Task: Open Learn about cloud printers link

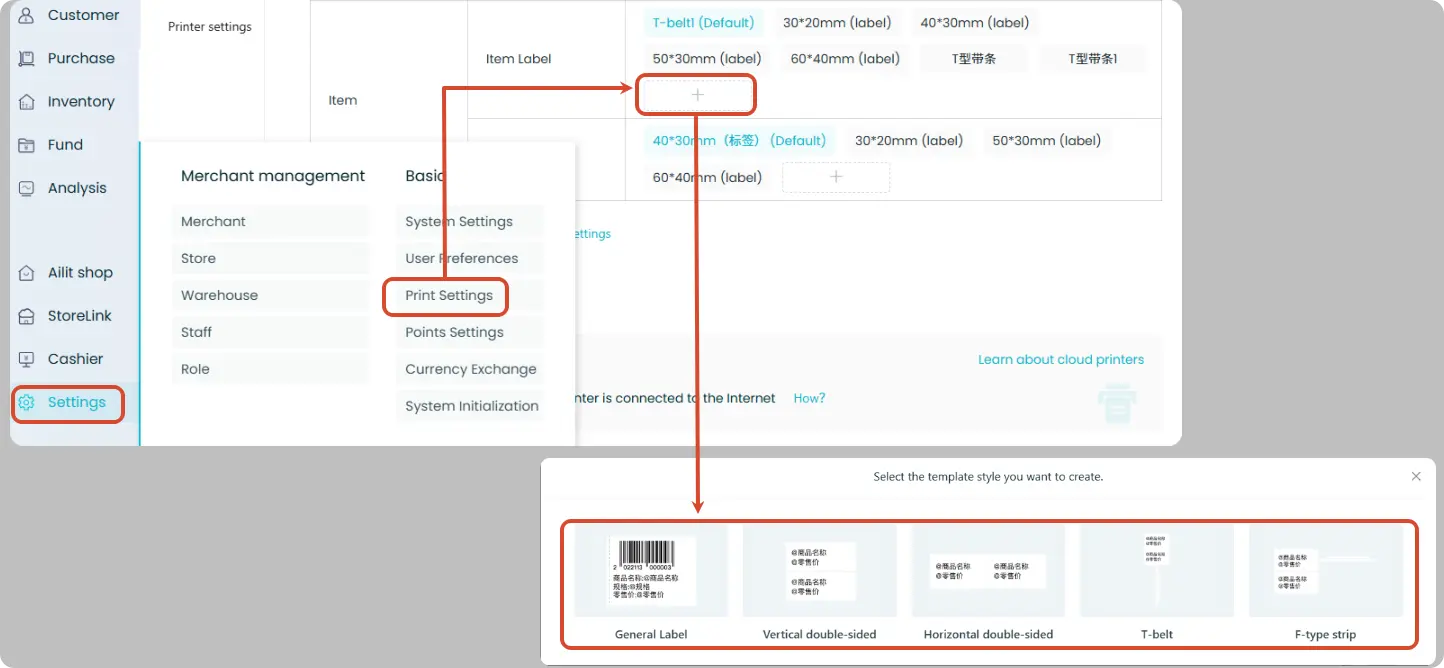Action: click(x=1061, y=359)
